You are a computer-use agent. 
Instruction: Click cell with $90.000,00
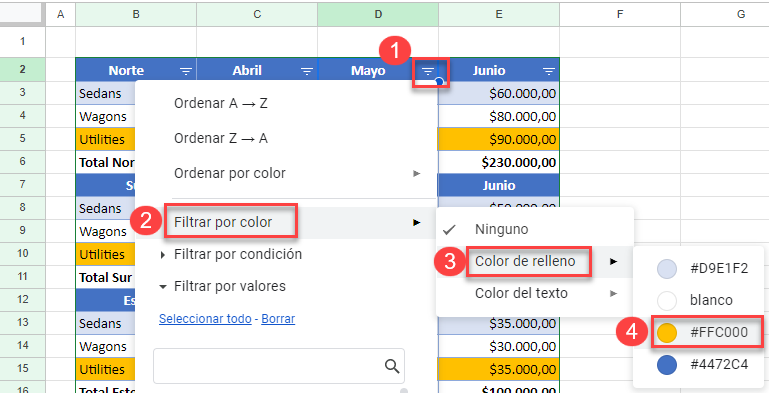coord(499,139)
